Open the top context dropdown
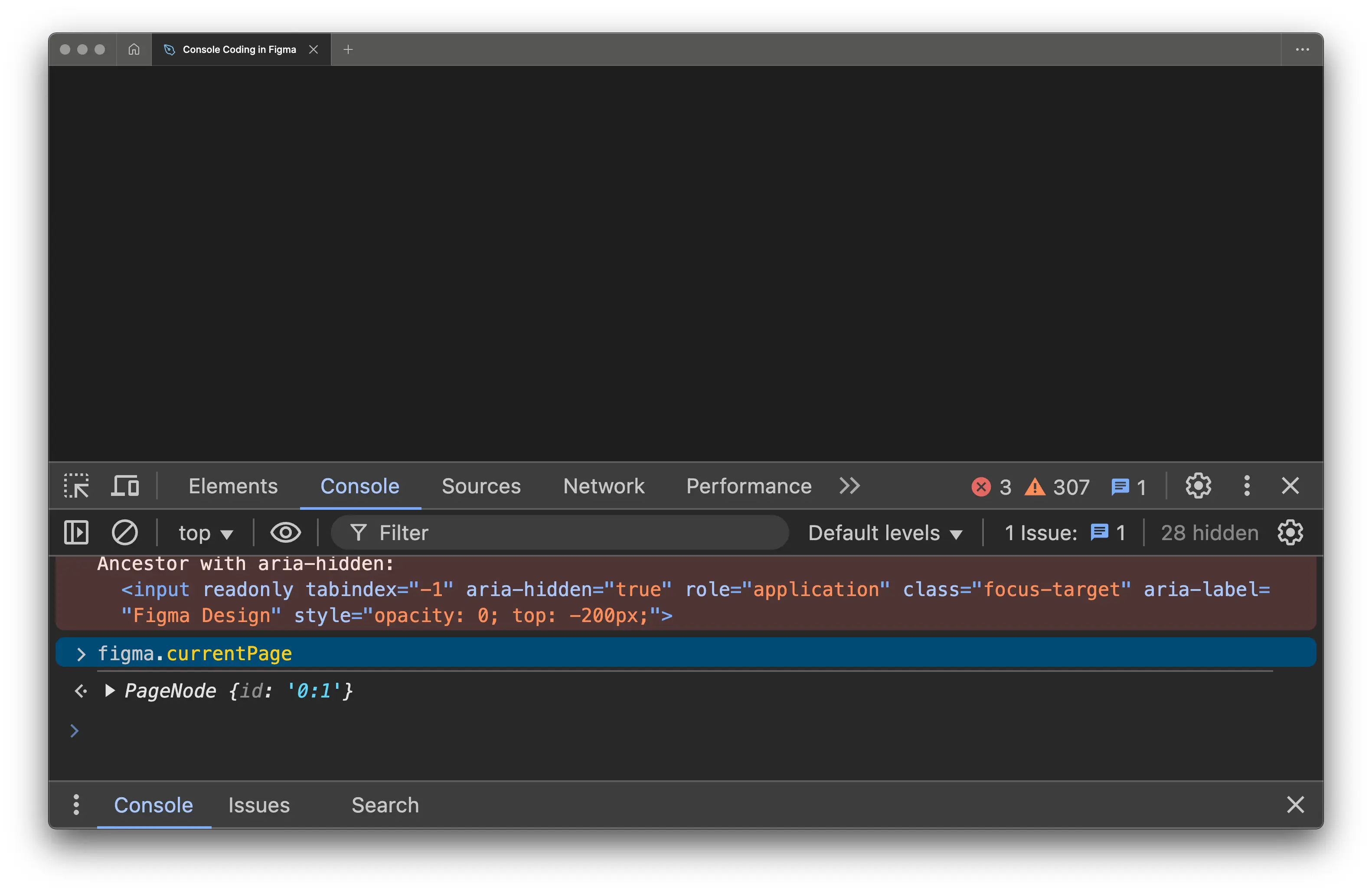Viewport: 1372px width, 893px height. [x=205, y=533]
